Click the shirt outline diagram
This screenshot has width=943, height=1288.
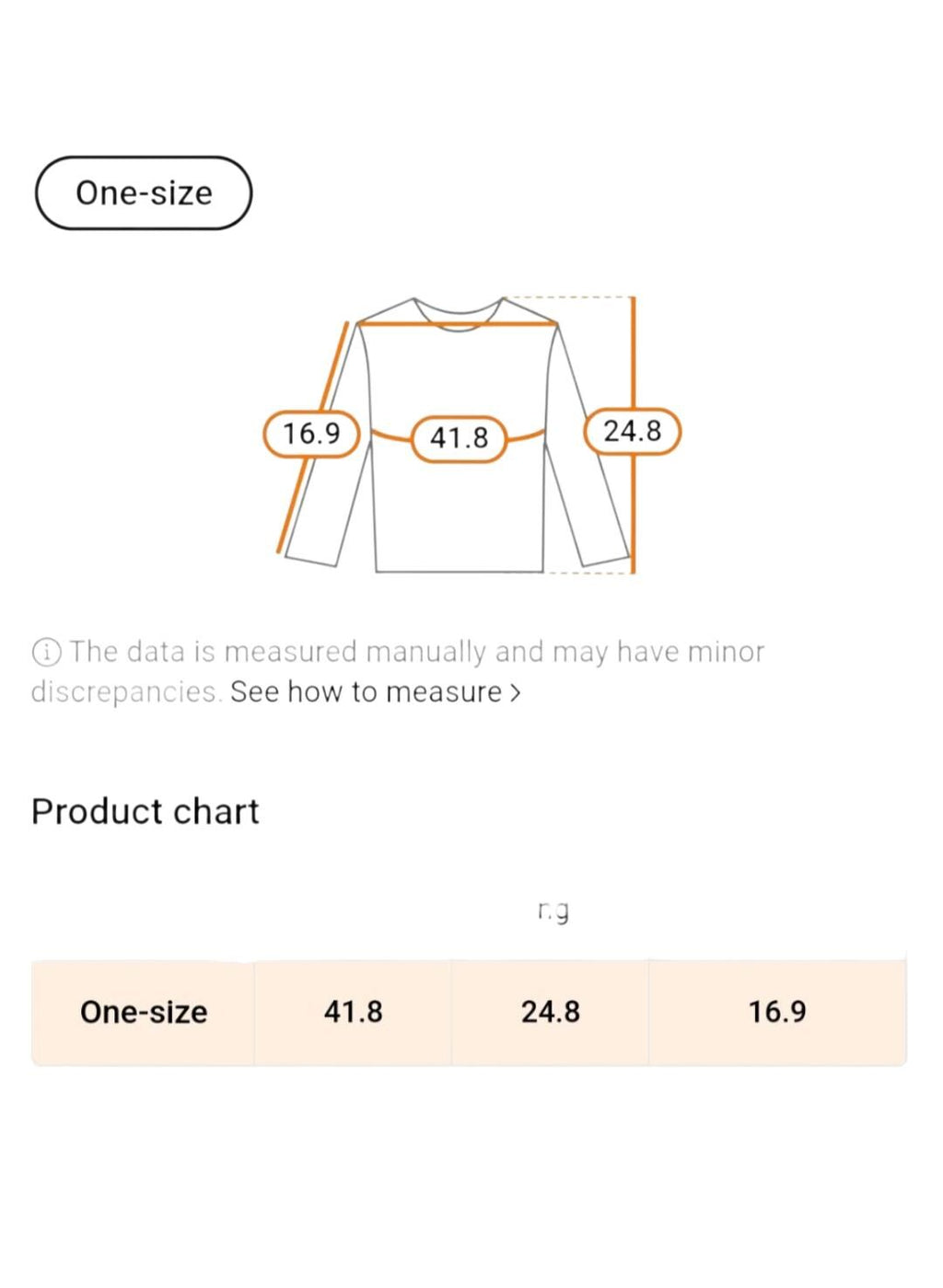tap(459, 435)
